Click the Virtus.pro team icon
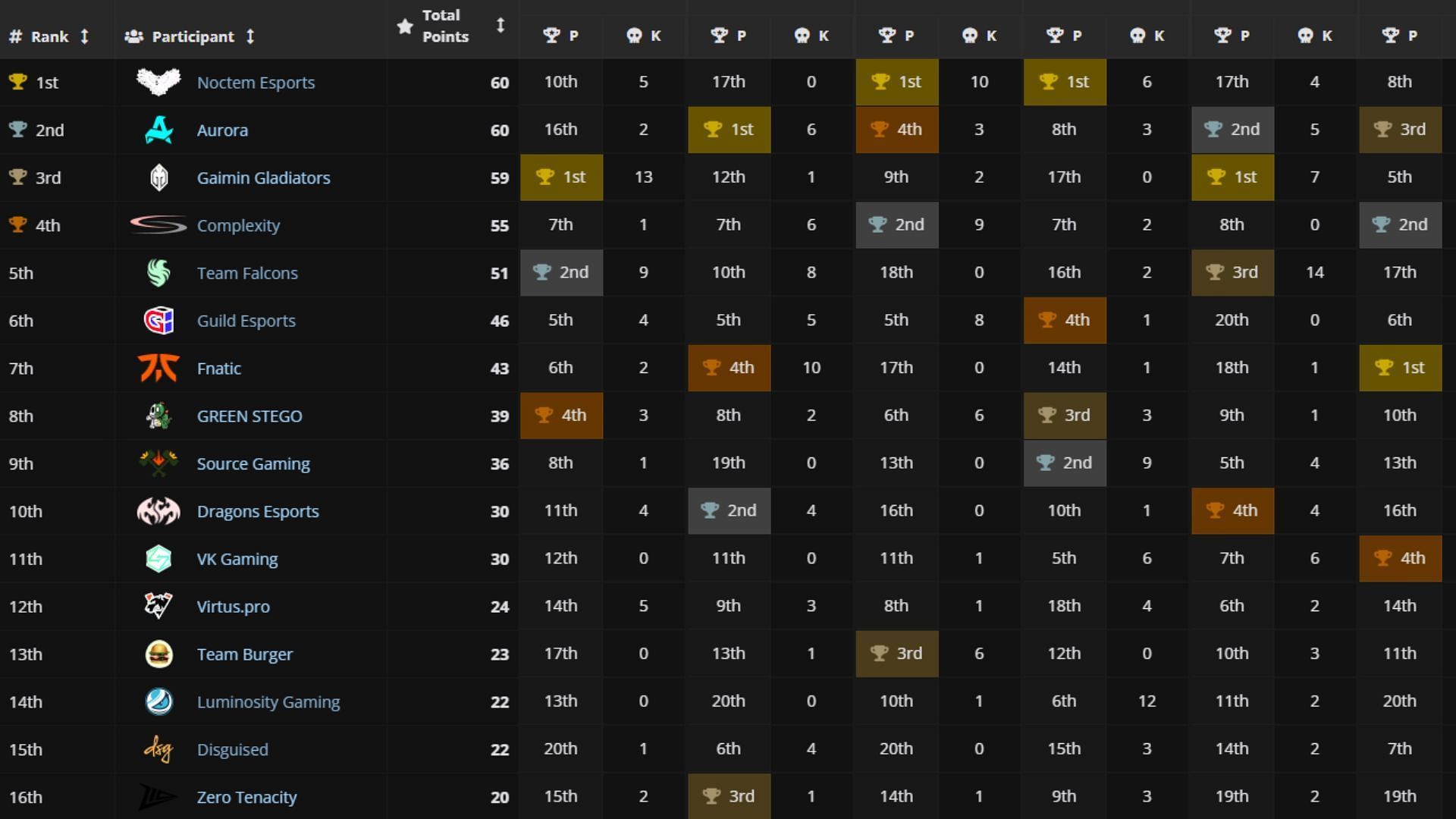The width and height of the screenshot is (1456, 819). (158, 605)
